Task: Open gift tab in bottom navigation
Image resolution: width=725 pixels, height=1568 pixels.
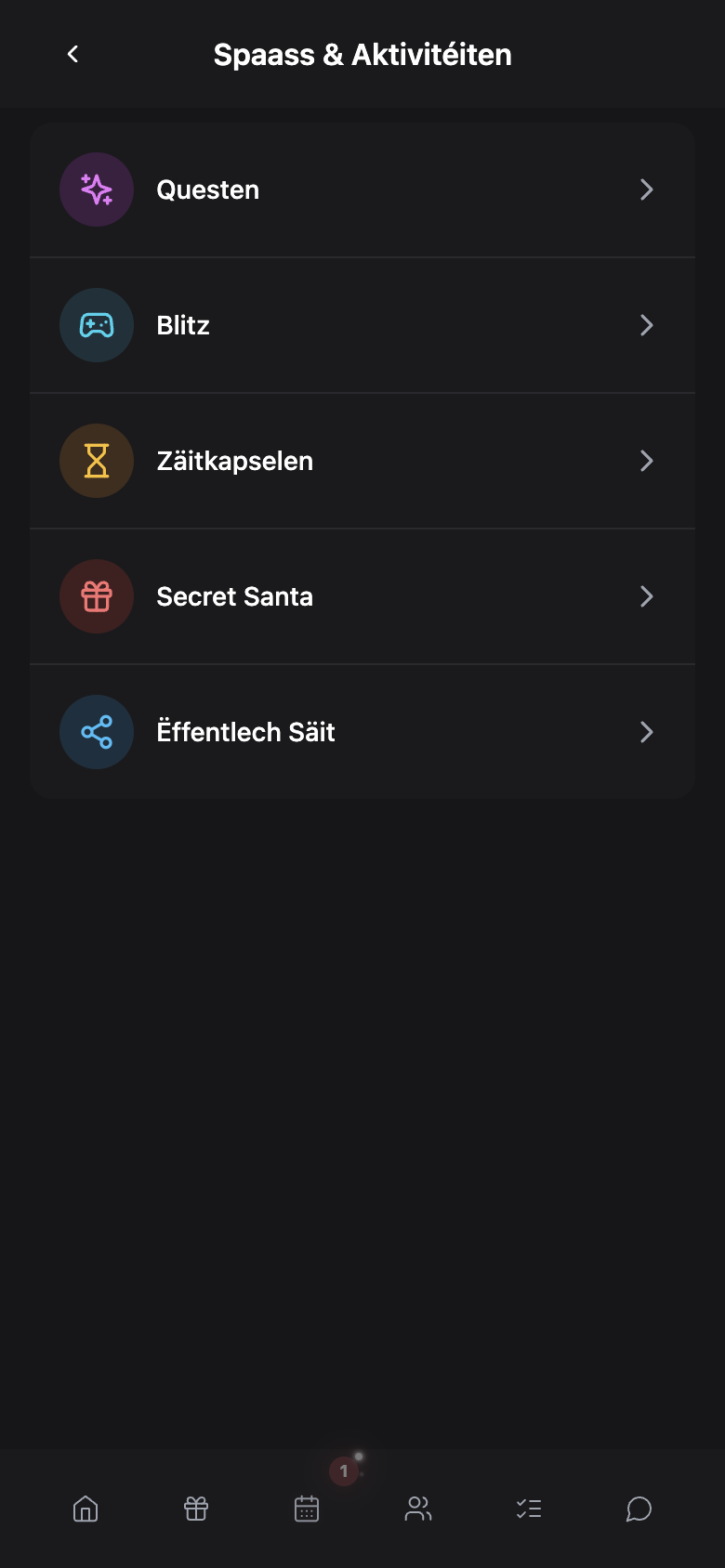Action: tap(196, 1509)
